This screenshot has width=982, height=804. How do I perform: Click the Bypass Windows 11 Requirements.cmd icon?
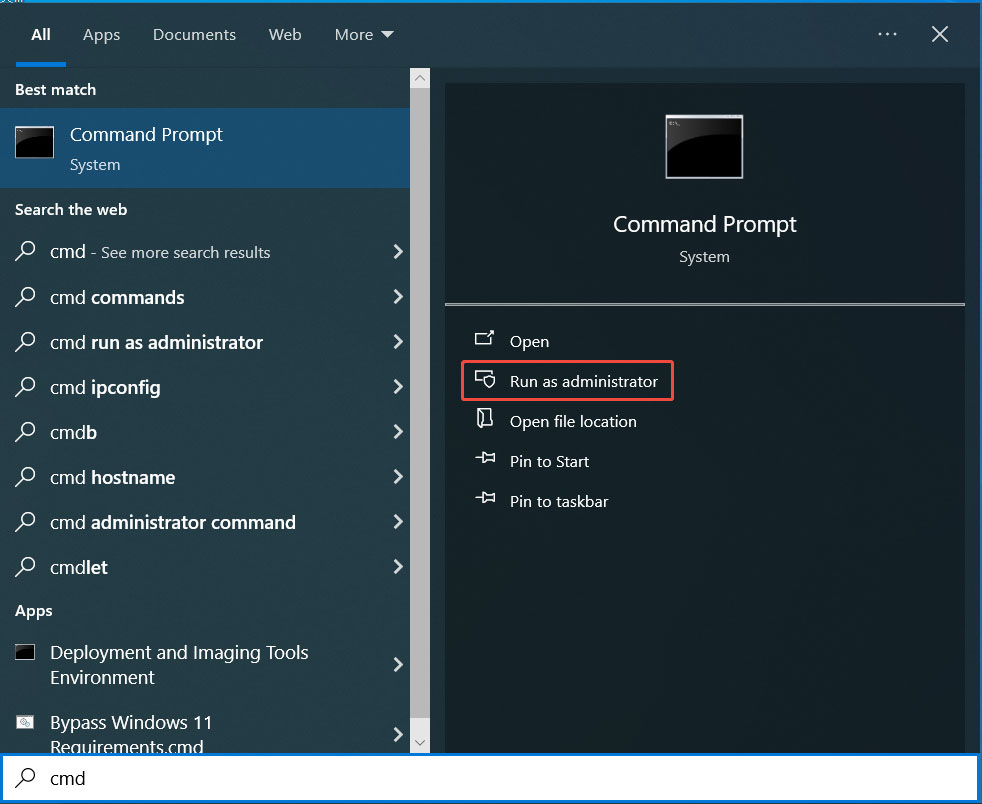point(24,722)
